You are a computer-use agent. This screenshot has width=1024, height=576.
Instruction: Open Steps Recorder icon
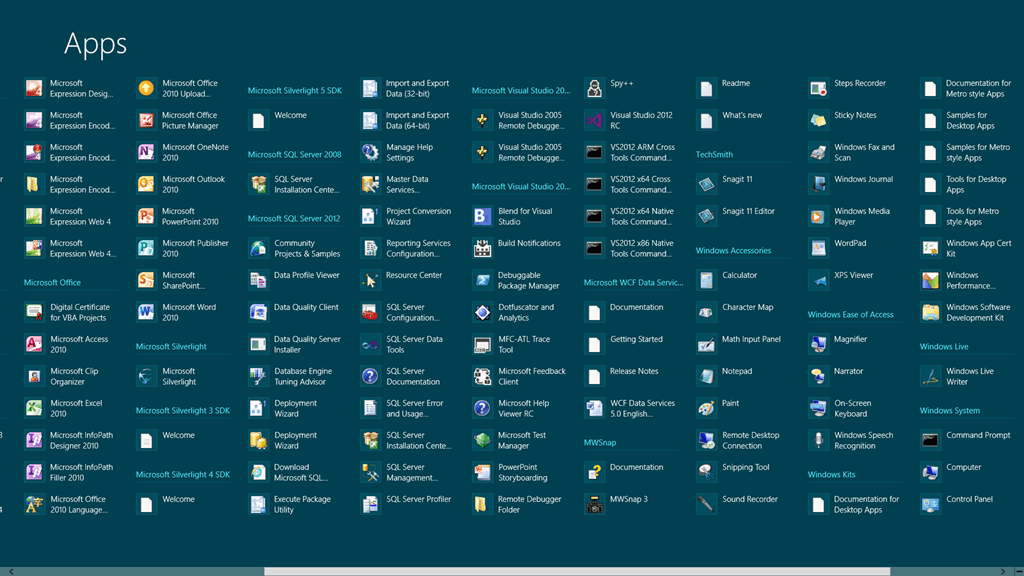(818, 88)
